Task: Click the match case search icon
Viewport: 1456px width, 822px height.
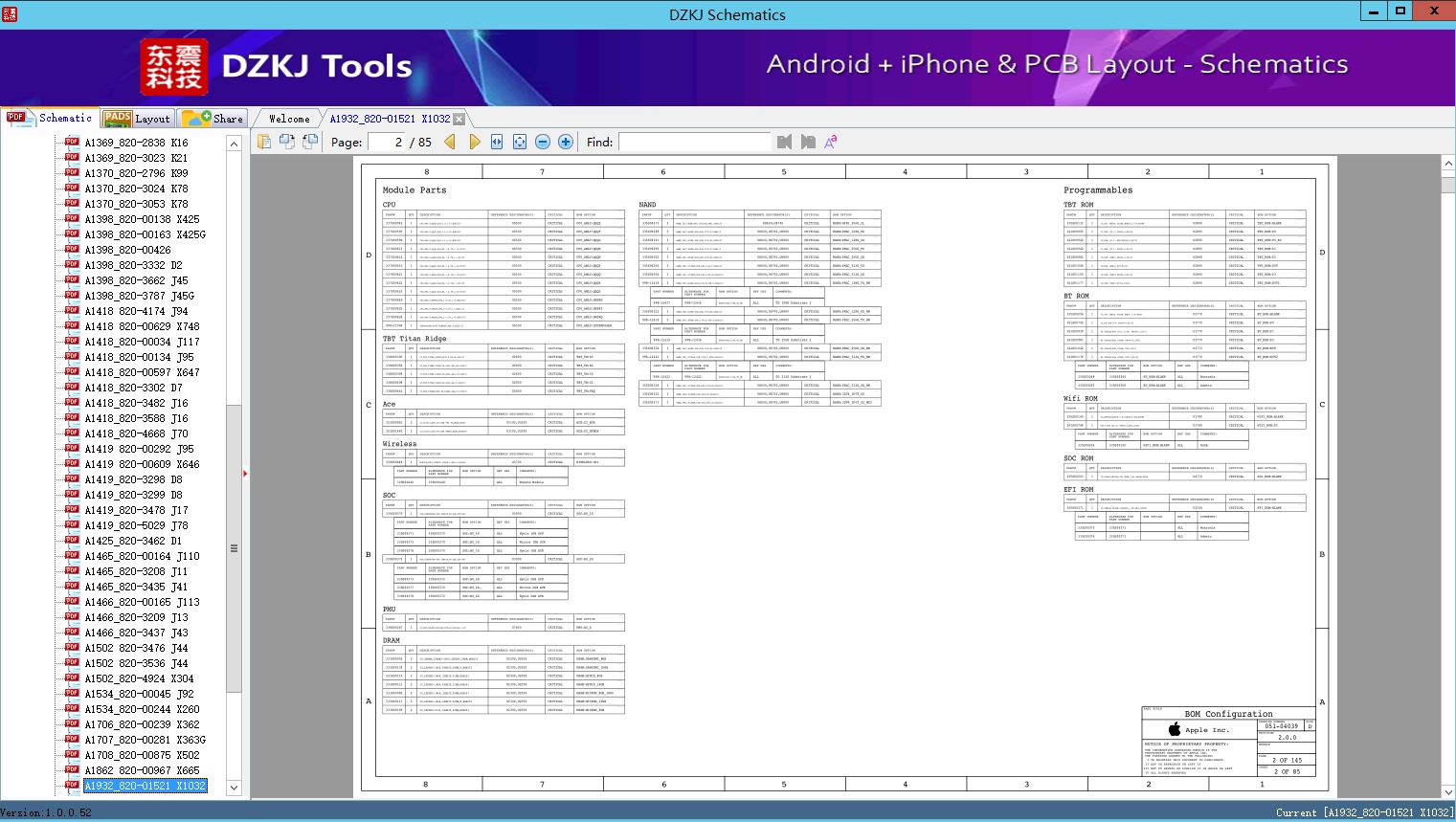Action: pos(831,142)
